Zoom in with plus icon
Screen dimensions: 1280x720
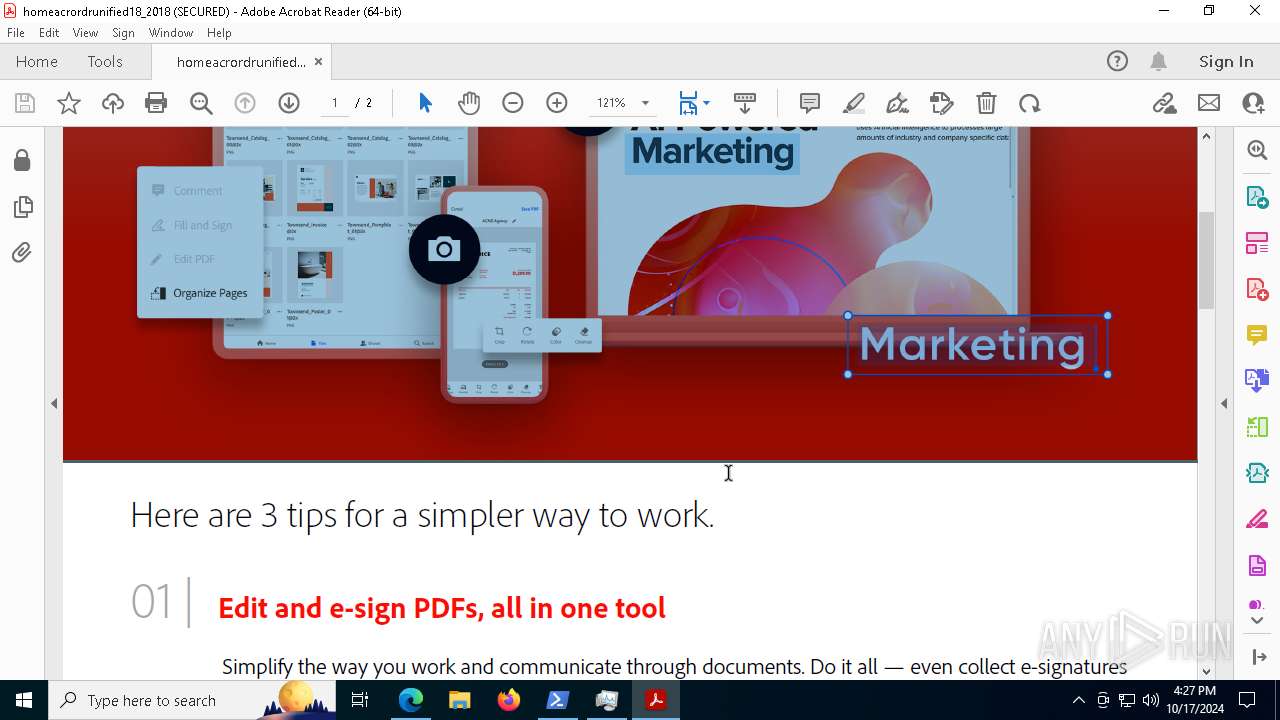(557, 103)
